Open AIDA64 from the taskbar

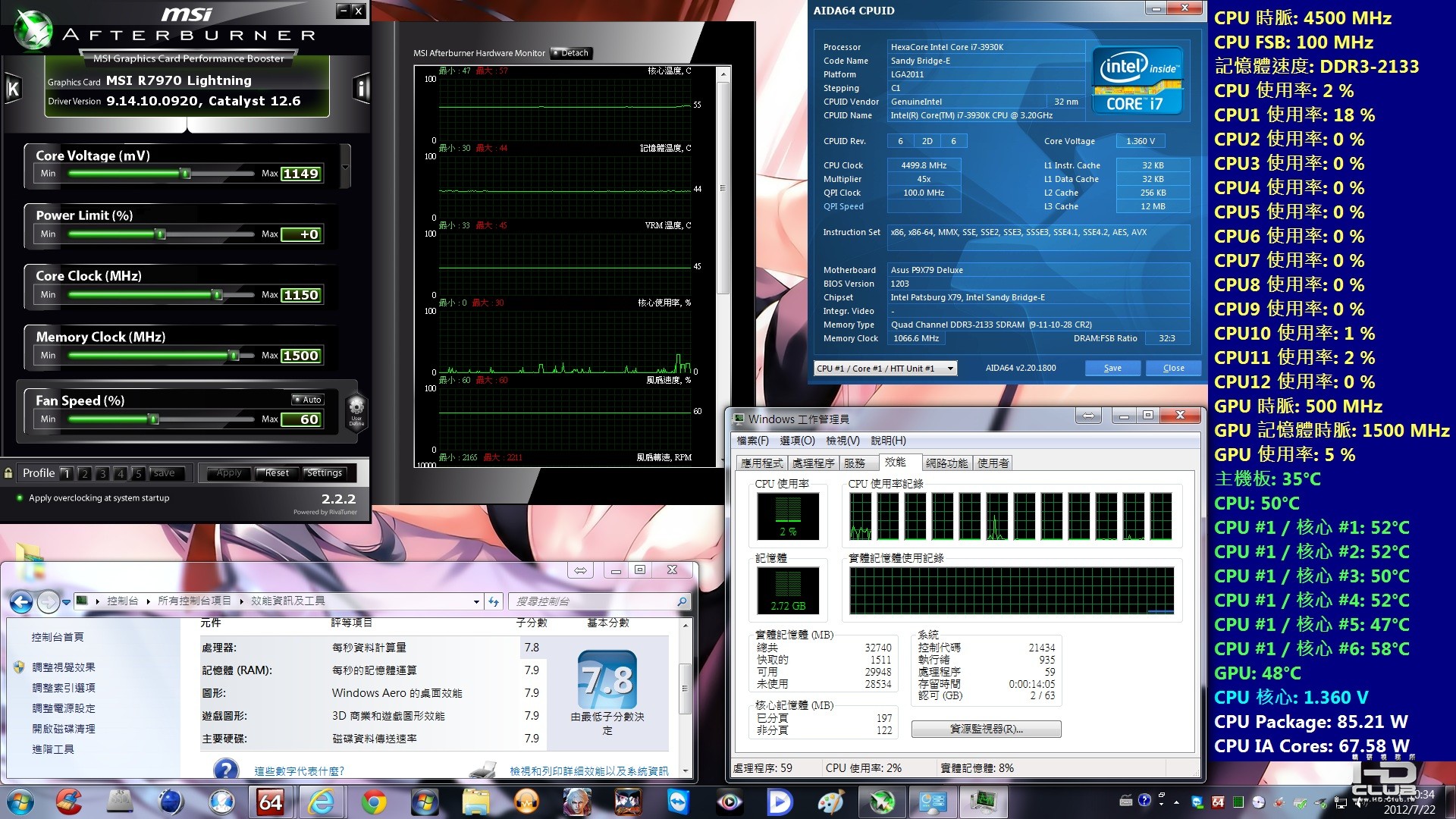pyautogui.click(x=271, y=802)
